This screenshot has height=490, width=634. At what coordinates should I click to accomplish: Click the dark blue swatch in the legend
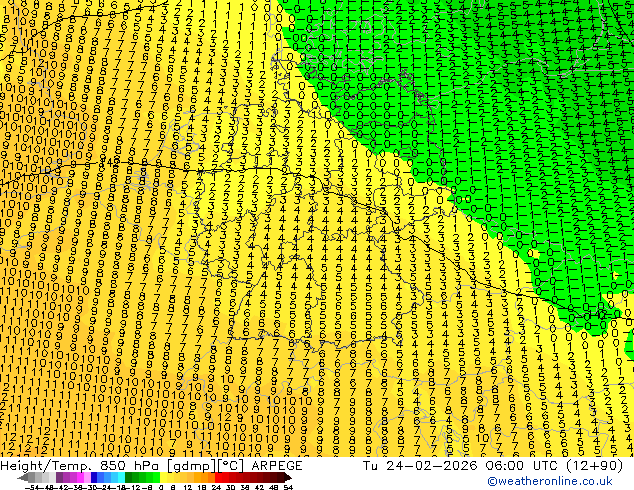[x=94, y=478]
